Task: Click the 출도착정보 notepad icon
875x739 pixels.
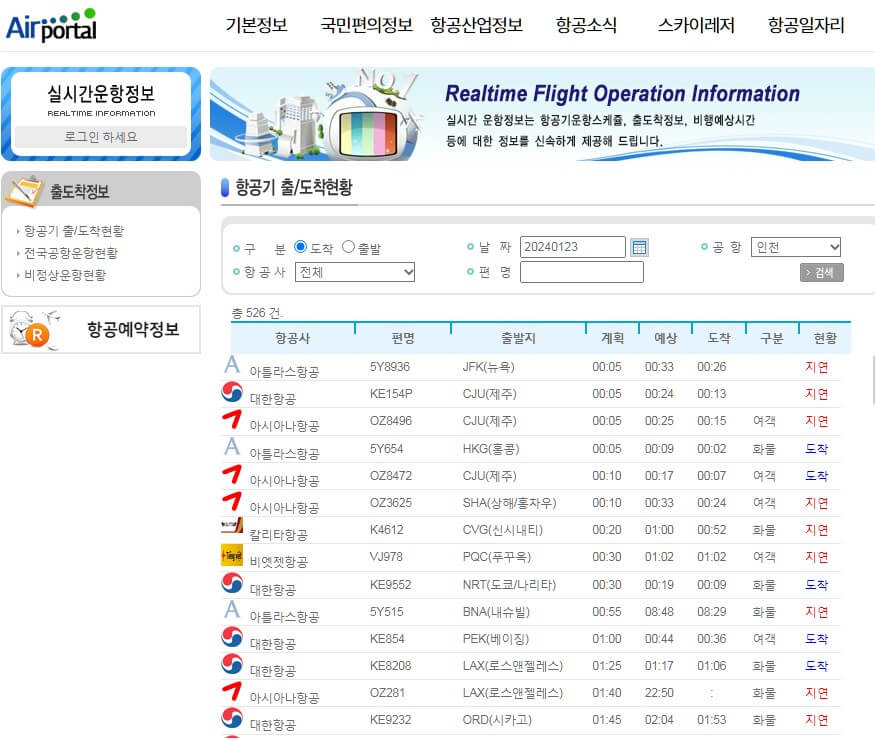Action: point(24,191)
